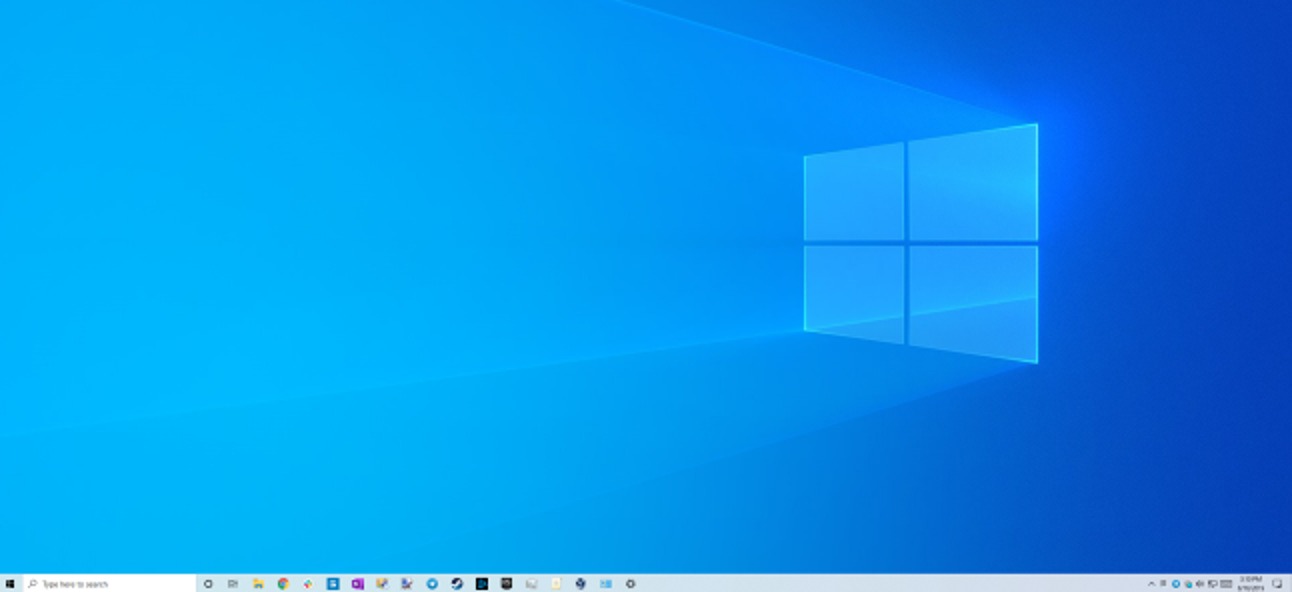The height and width of the screenshot is (592, 1292).
Task: Open Settings via the taskbar gear icon
Action: click(630, 584)
